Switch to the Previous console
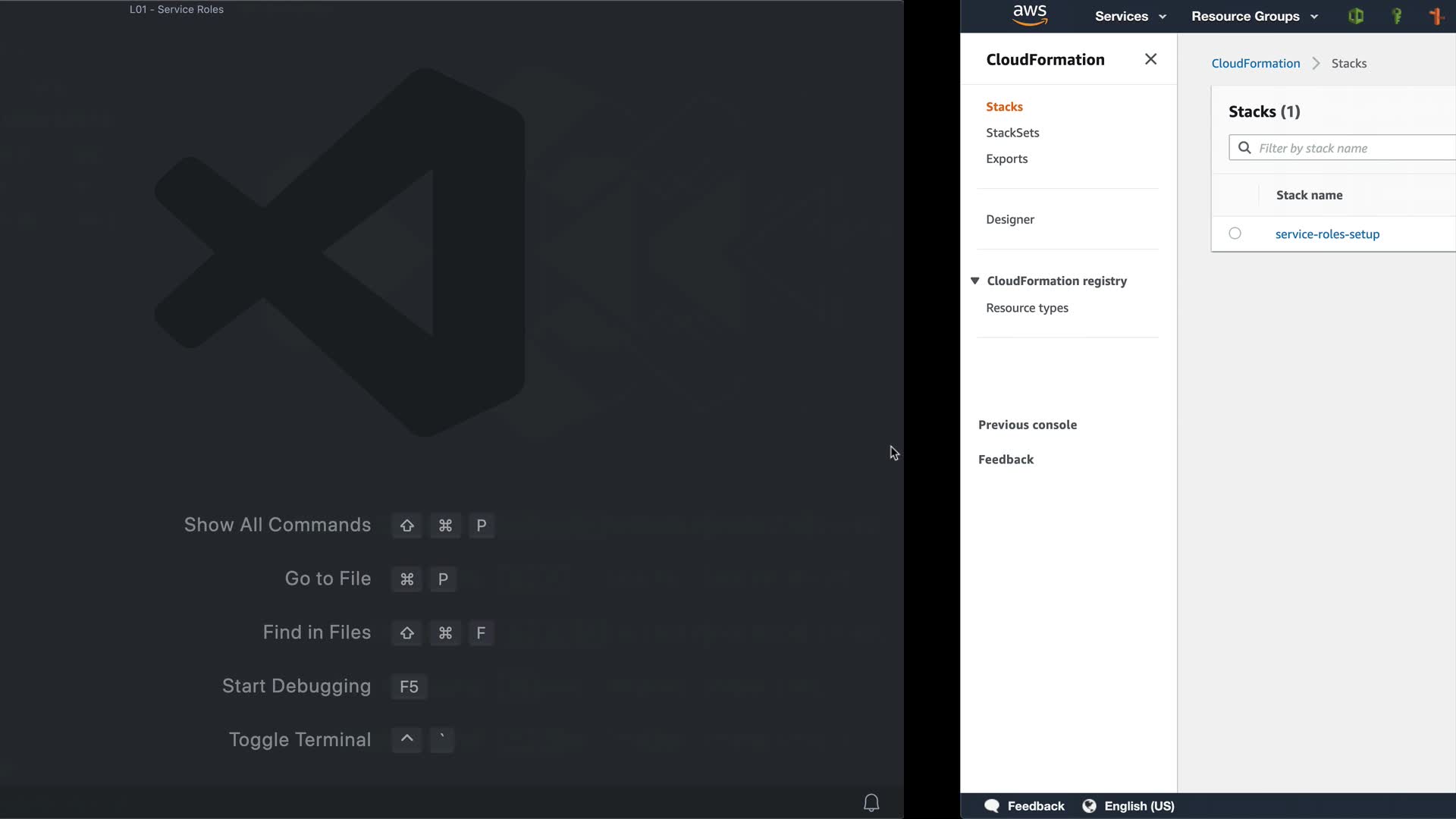This screenshot has height=819, width=1456. click(1027, 425)
